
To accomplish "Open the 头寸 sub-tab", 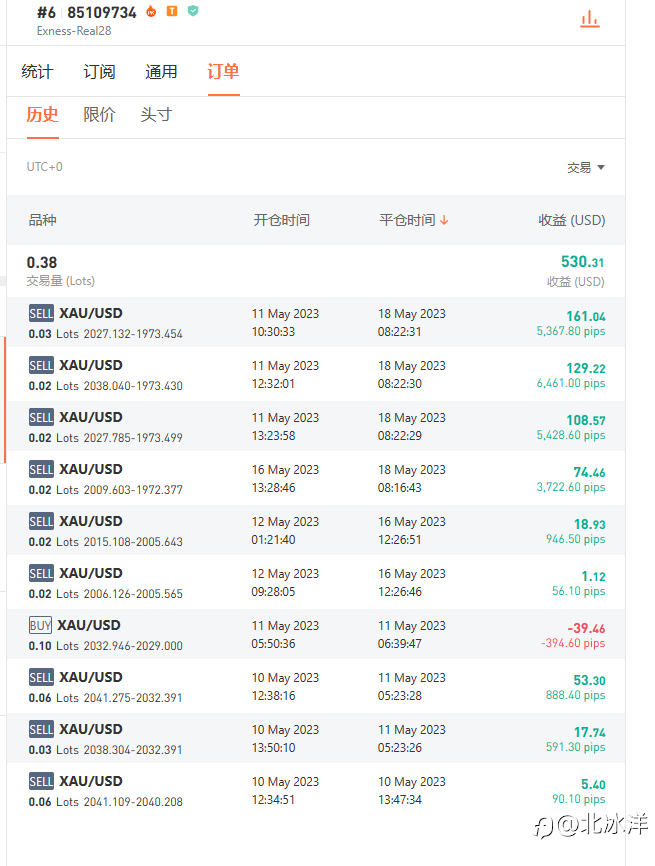I will pos(156,115).
